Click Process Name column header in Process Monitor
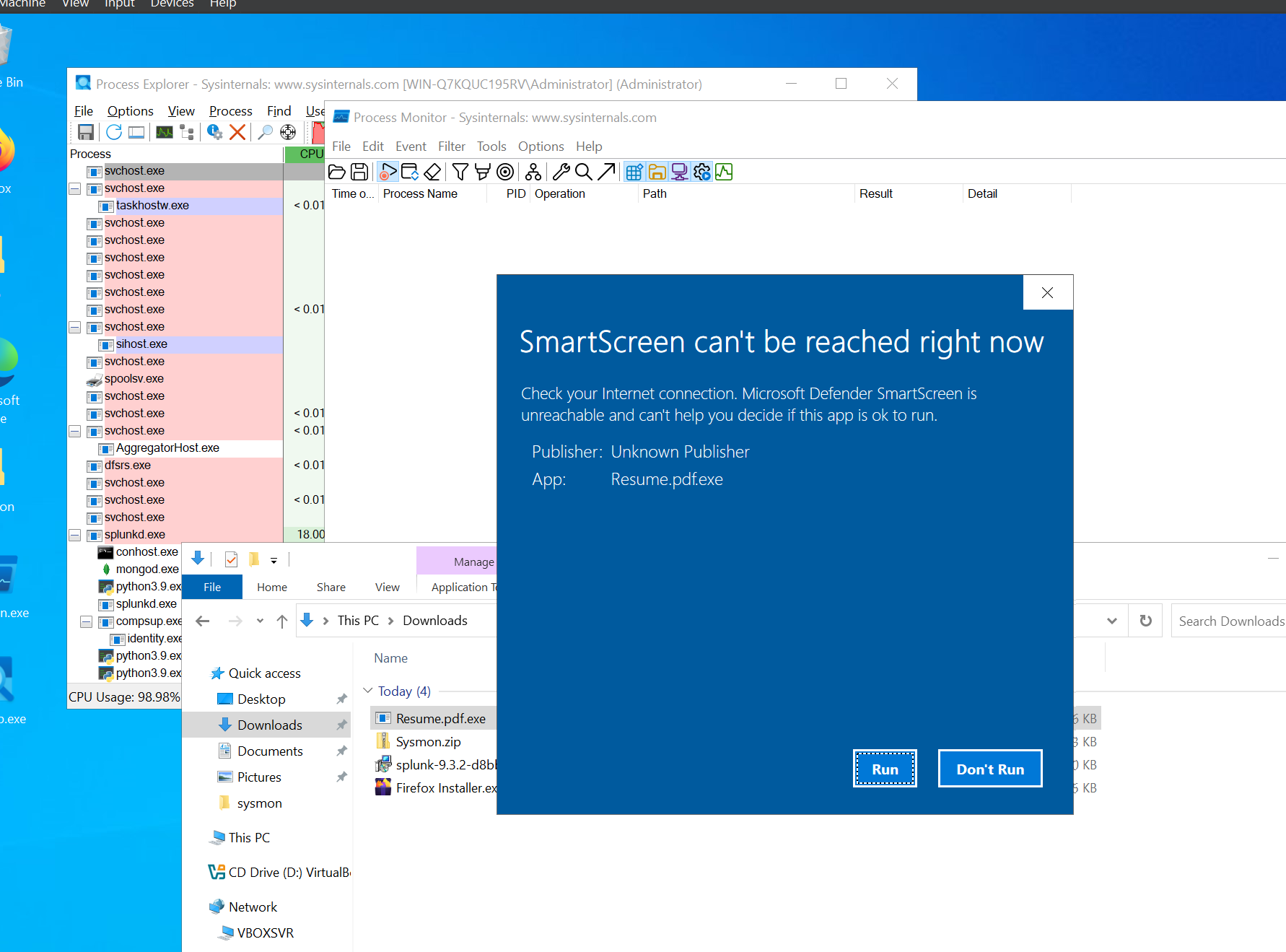 (432, 193)
